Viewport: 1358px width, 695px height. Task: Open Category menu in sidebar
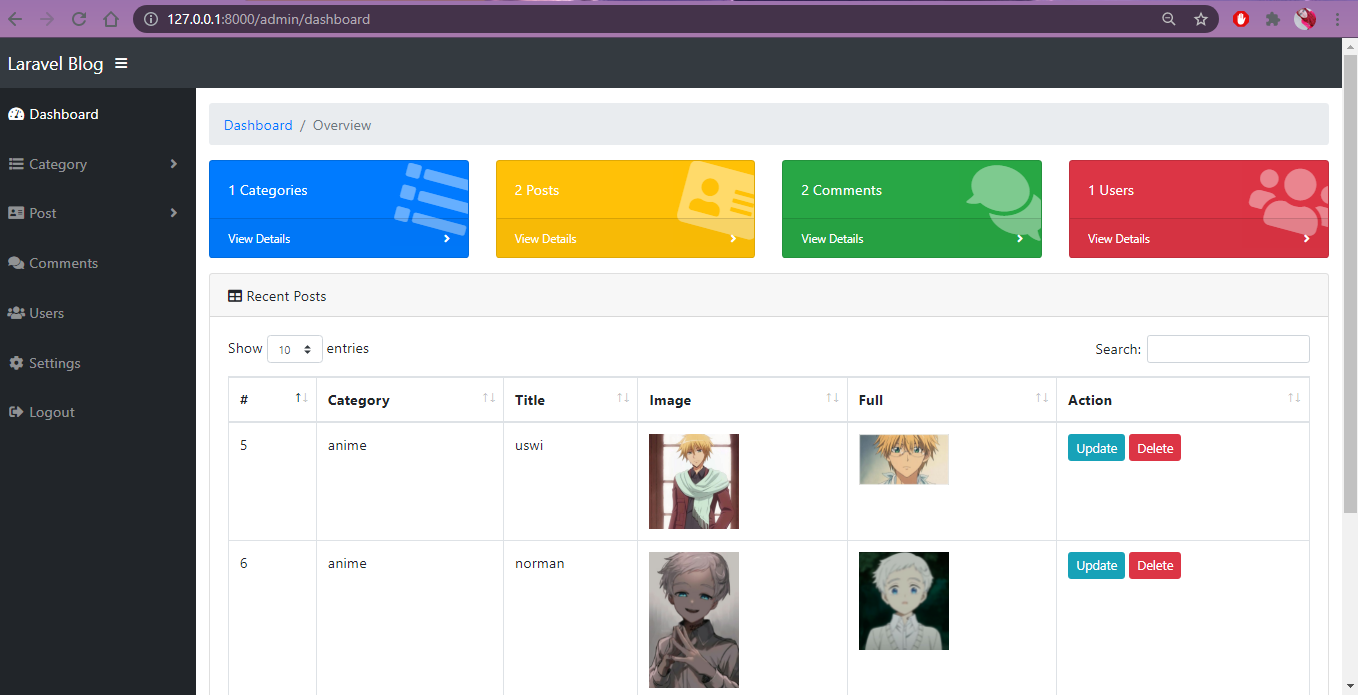(x=58, y=164)
